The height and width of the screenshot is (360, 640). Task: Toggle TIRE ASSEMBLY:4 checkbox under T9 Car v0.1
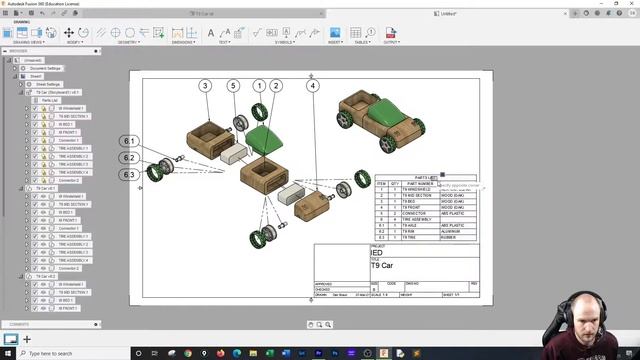[x=35, y=260]
